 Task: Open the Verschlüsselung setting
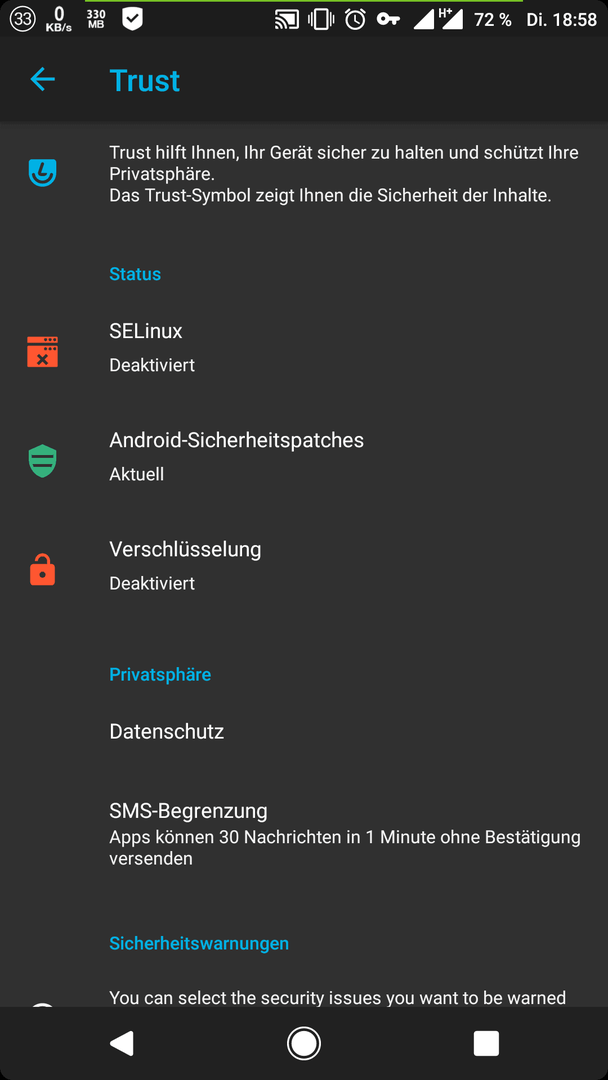coord(304,565)
